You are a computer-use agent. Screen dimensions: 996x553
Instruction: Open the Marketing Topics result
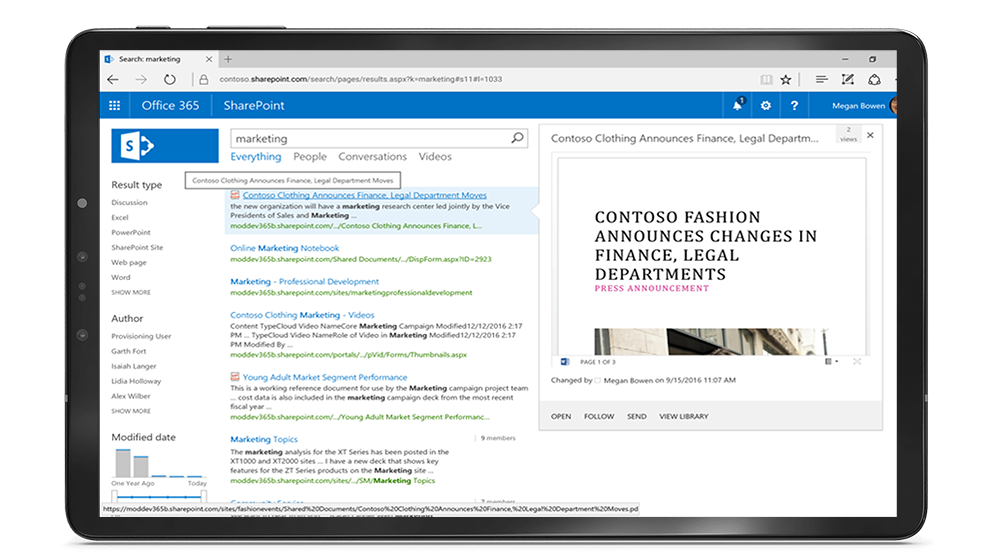pos(264,439)
